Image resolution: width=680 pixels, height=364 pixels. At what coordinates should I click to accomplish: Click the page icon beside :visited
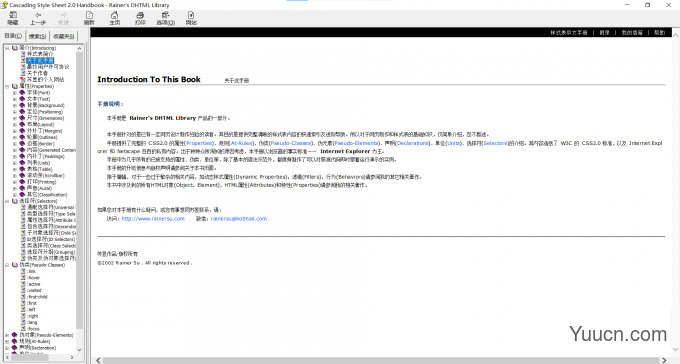point(23,290)
